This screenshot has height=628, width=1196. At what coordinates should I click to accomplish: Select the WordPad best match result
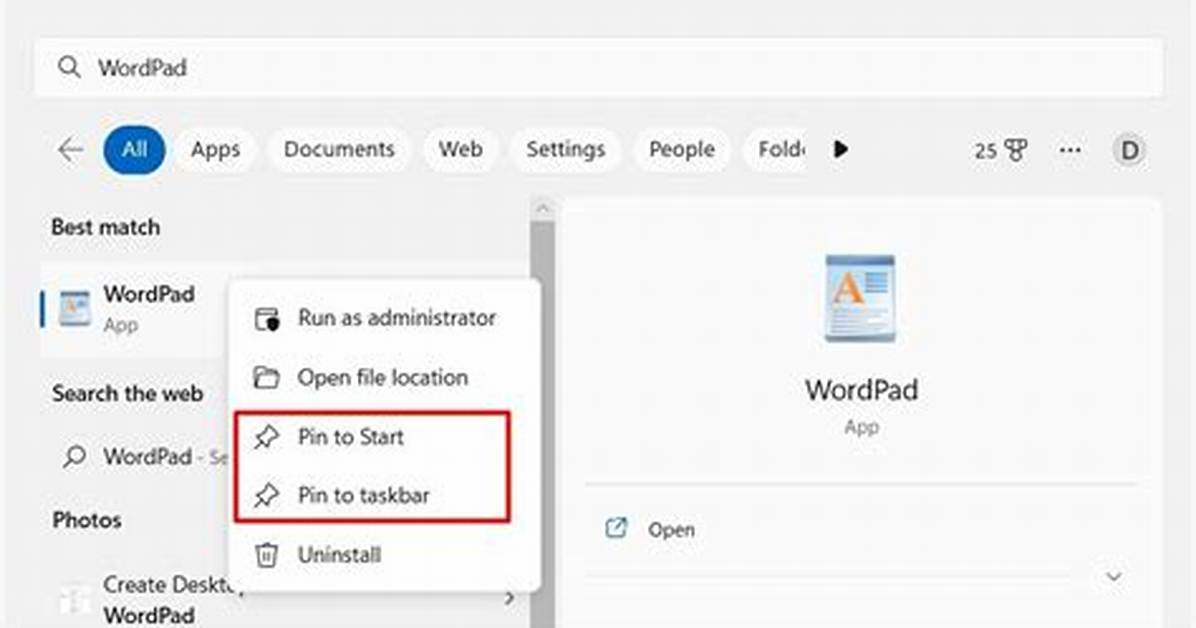click(x=133, y=309)
